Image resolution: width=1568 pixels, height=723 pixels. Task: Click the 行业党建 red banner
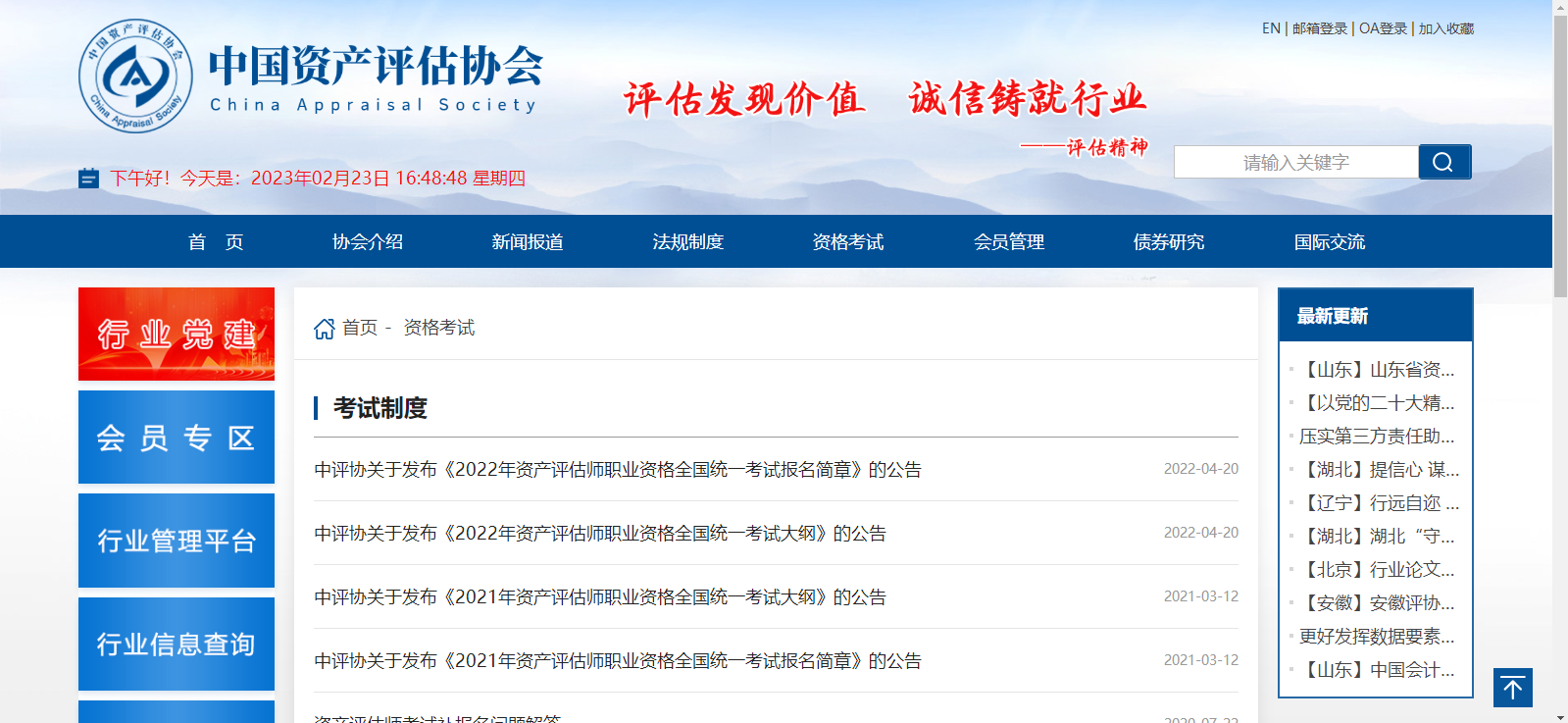tap(177, 334)
